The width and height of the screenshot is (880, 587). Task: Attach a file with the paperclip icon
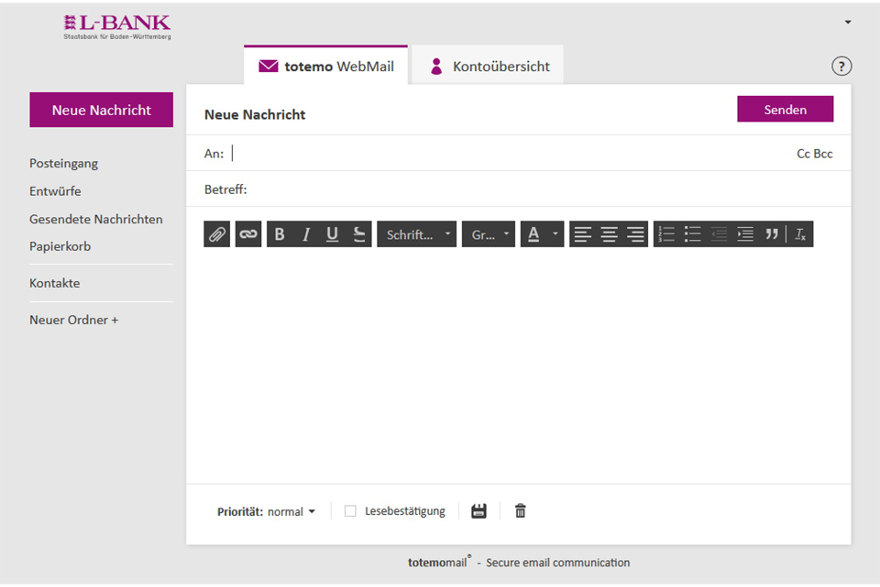click(x=217, y=234)
